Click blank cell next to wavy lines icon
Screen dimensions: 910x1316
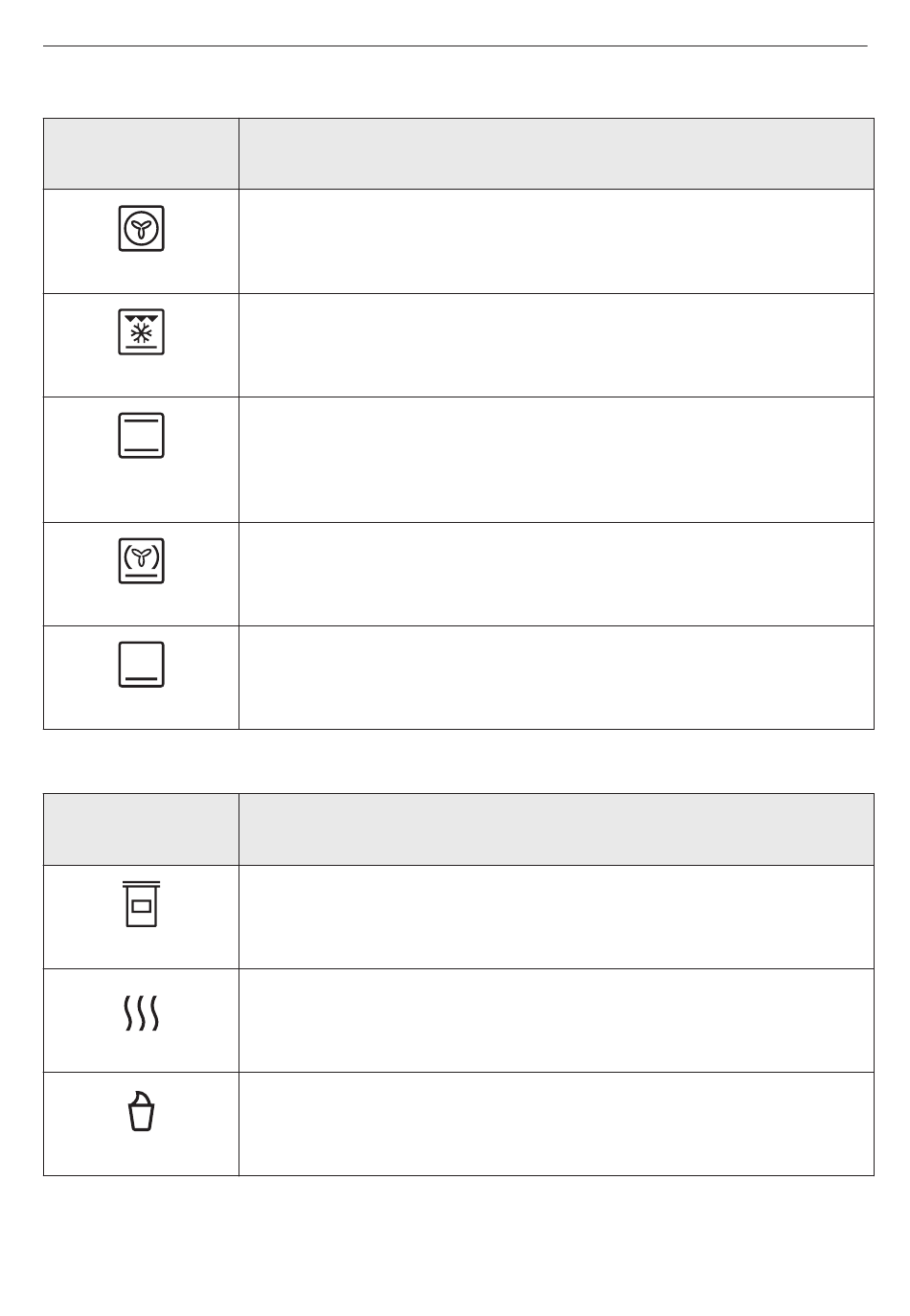coord(557,1020)
